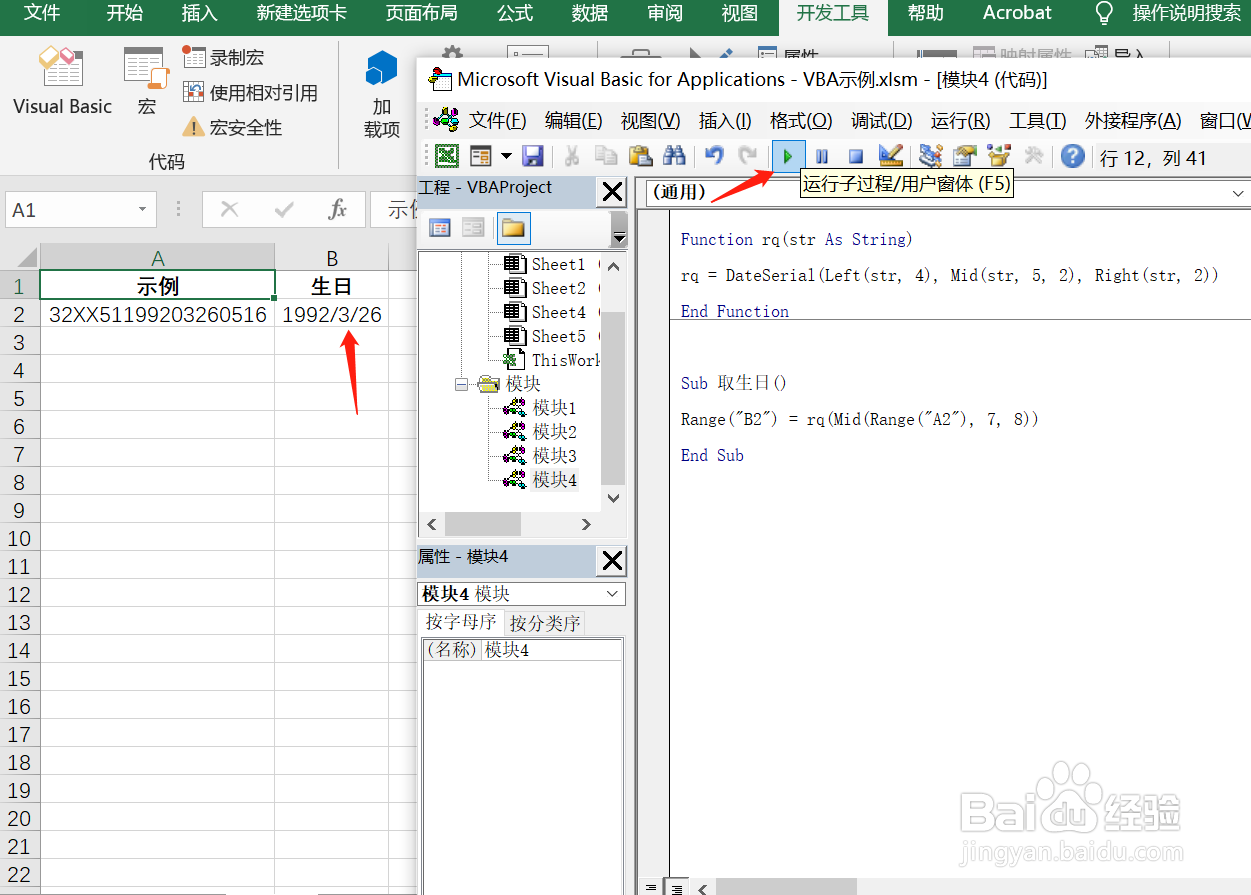The height and width of the screenshot is (895, 1251).
Task: Click the Break pause button in VBA toolbar
Action: coord(822,156)
